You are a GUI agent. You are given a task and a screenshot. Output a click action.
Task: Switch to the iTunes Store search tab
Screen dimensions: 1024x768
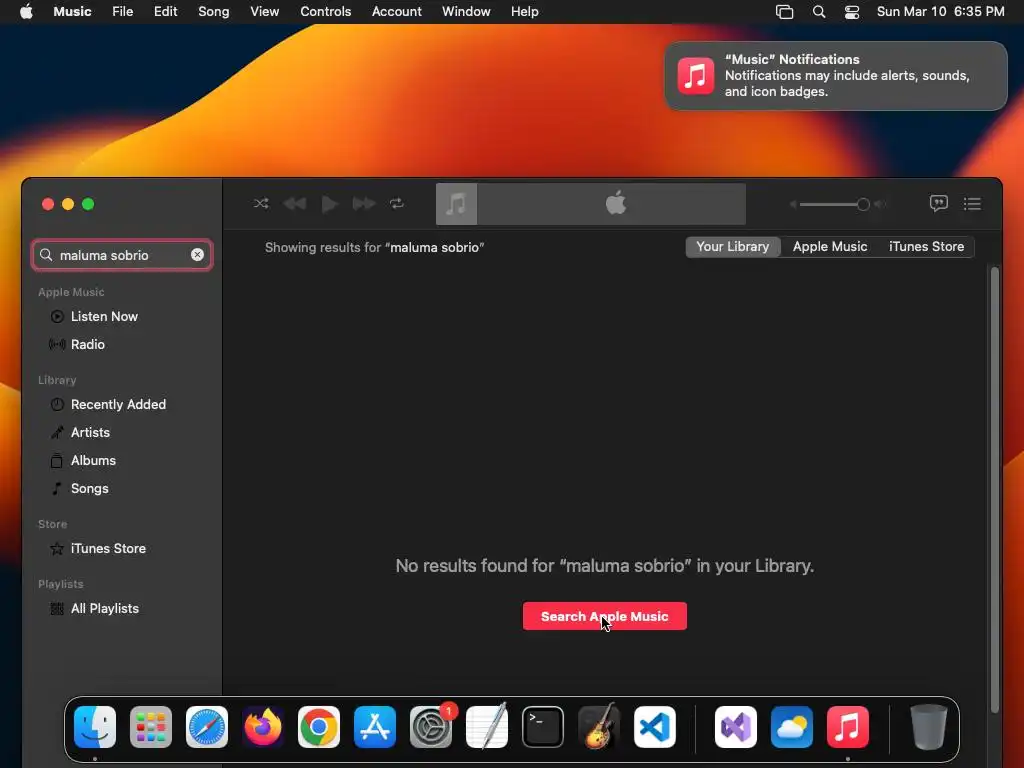pos(926,247)
